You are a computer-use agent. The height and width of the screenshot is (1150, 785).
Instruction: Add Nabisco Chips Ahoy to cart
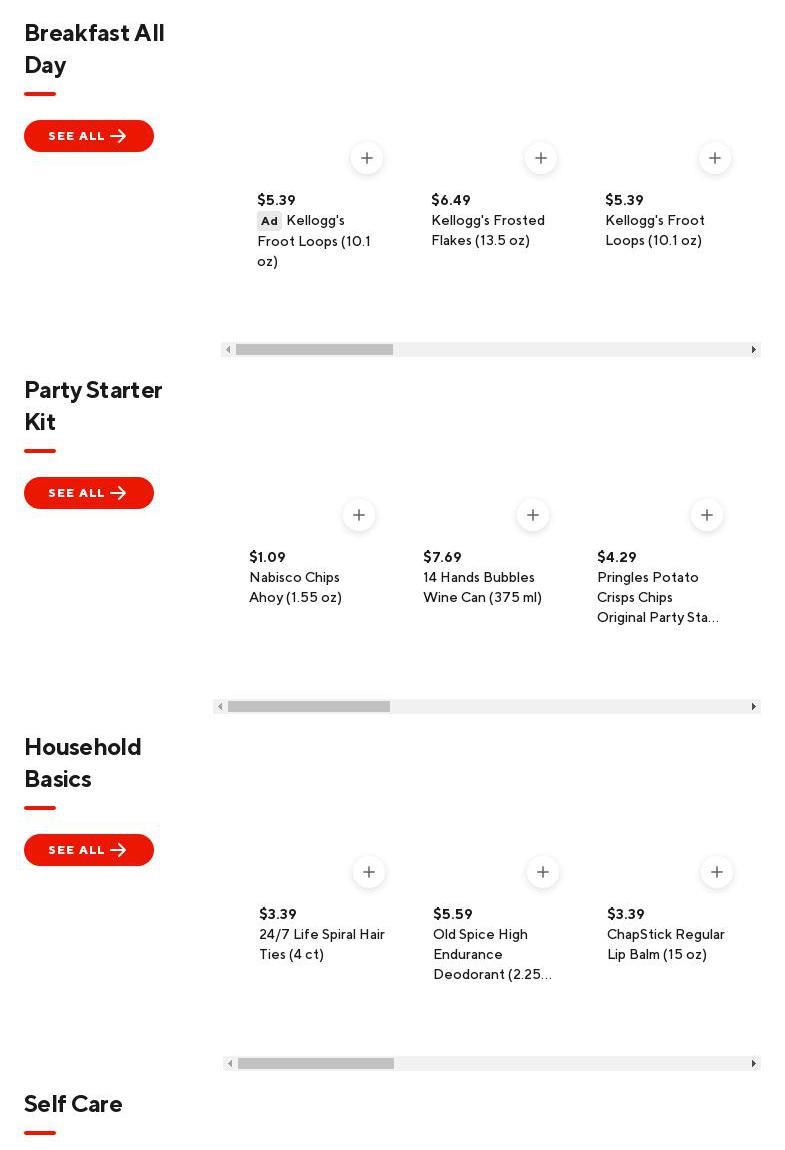click(359, 515)
